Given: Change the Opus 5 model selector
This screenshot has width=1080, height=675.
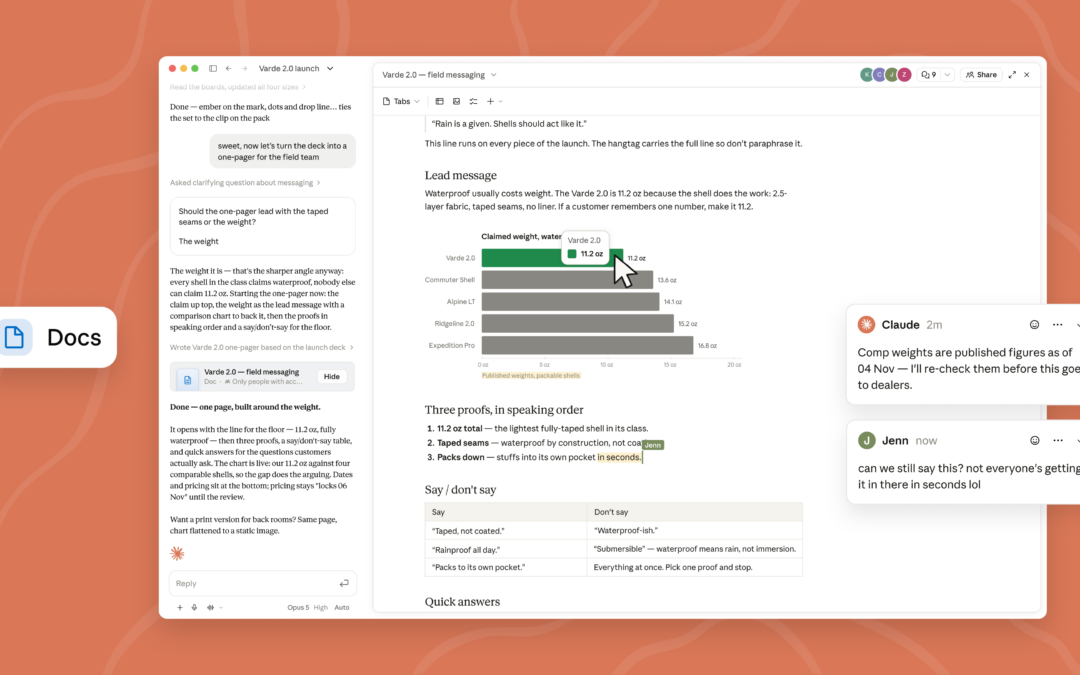Looking at the screenshot, I should (298, 608).
